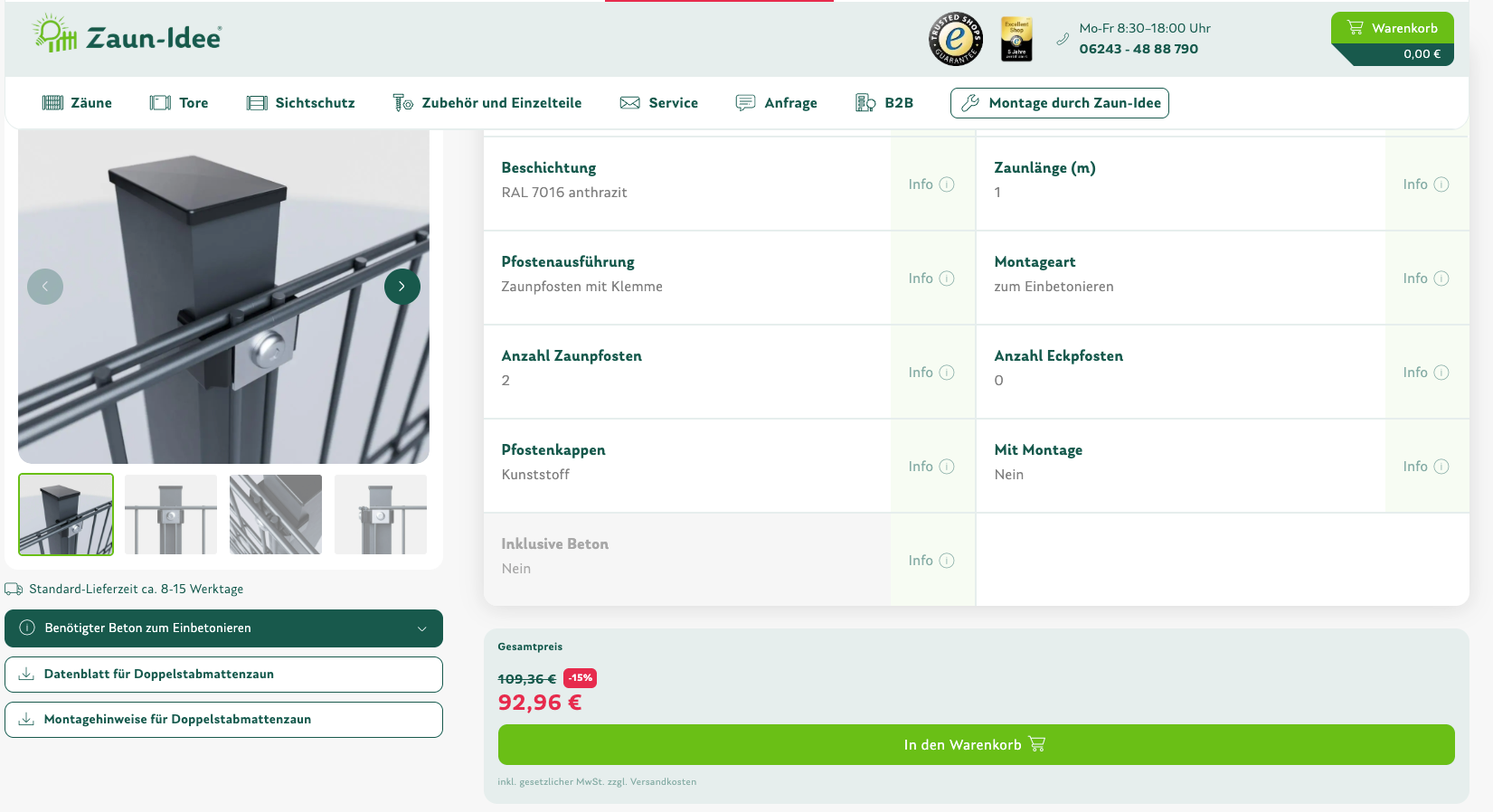The width and height of the screenshot is (1493, 812).
Task: Show next product image with right arrow
Action: click(402, 287)
